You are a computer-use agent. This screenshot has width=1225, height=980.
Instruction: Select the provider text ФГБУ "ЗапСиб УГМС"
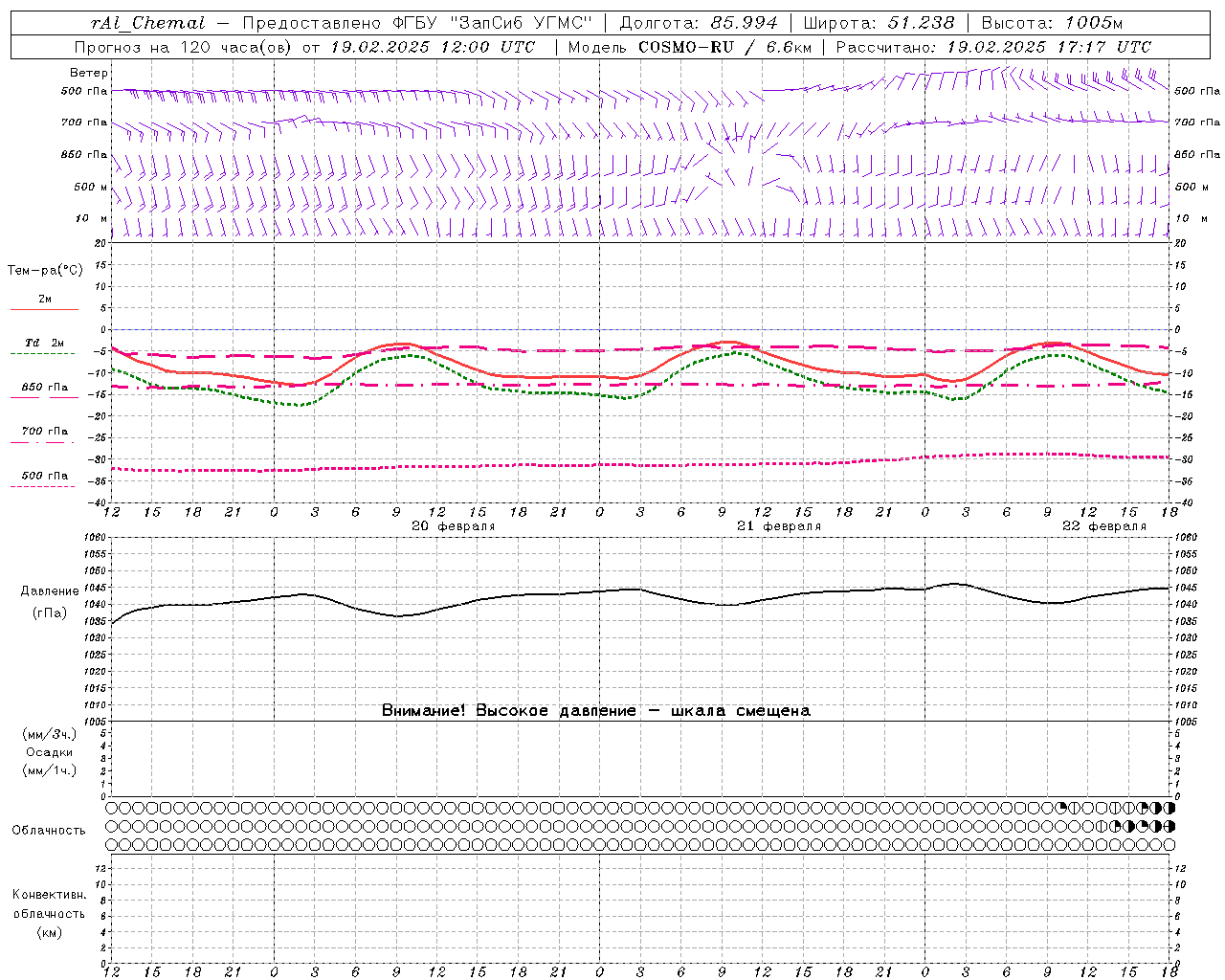tap(492, 23)
